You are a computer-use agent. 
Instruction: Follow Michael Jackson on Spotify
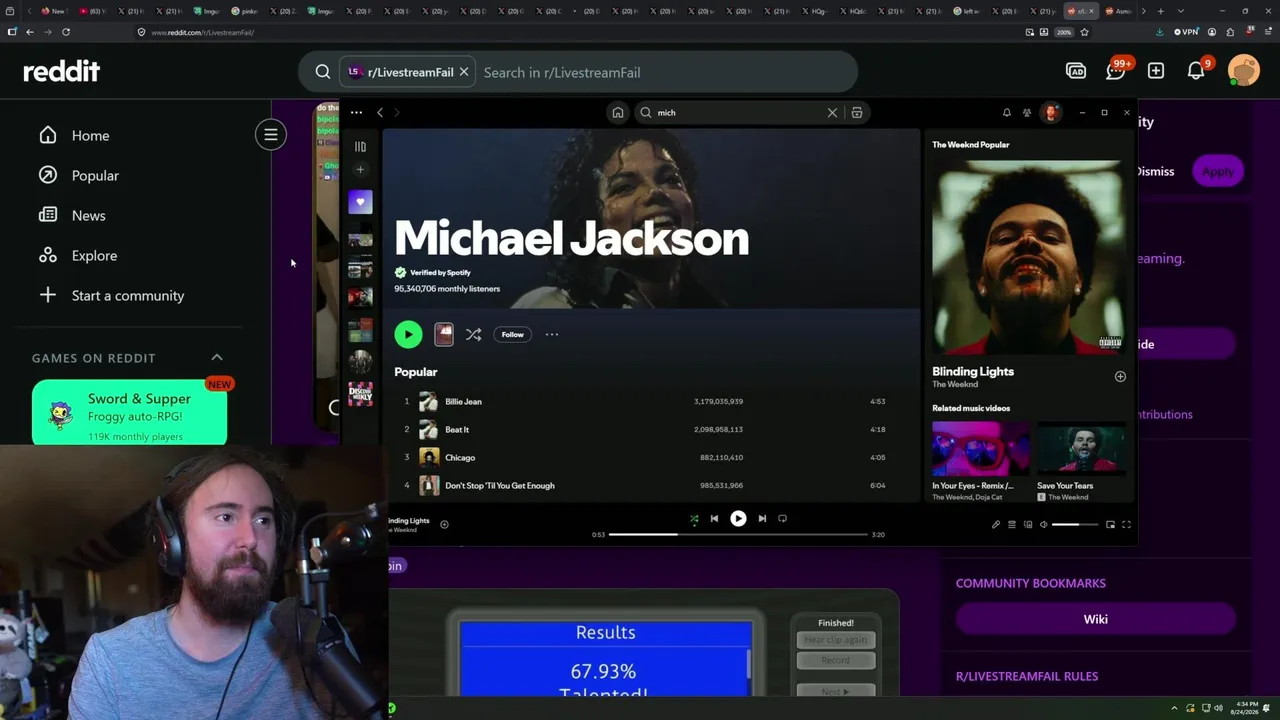point(512,334)
